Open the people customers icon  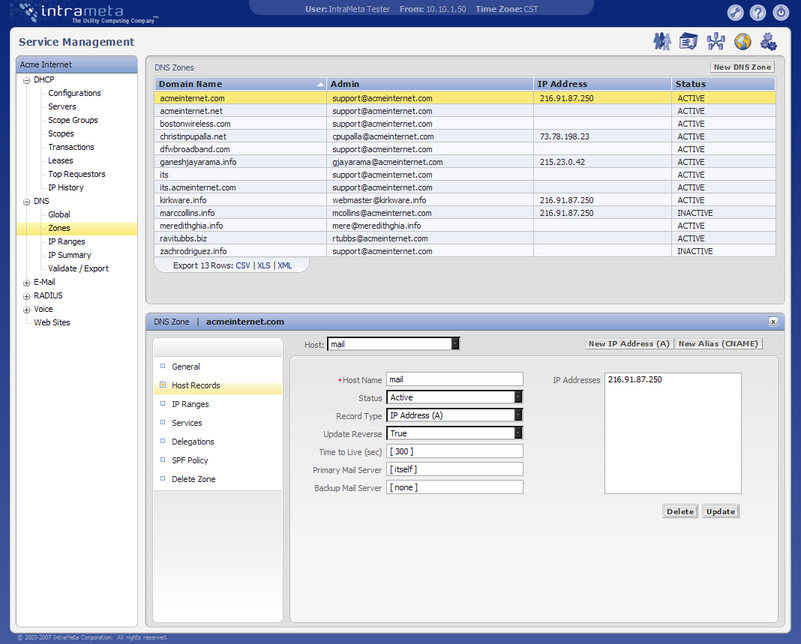tap(662, 41)
